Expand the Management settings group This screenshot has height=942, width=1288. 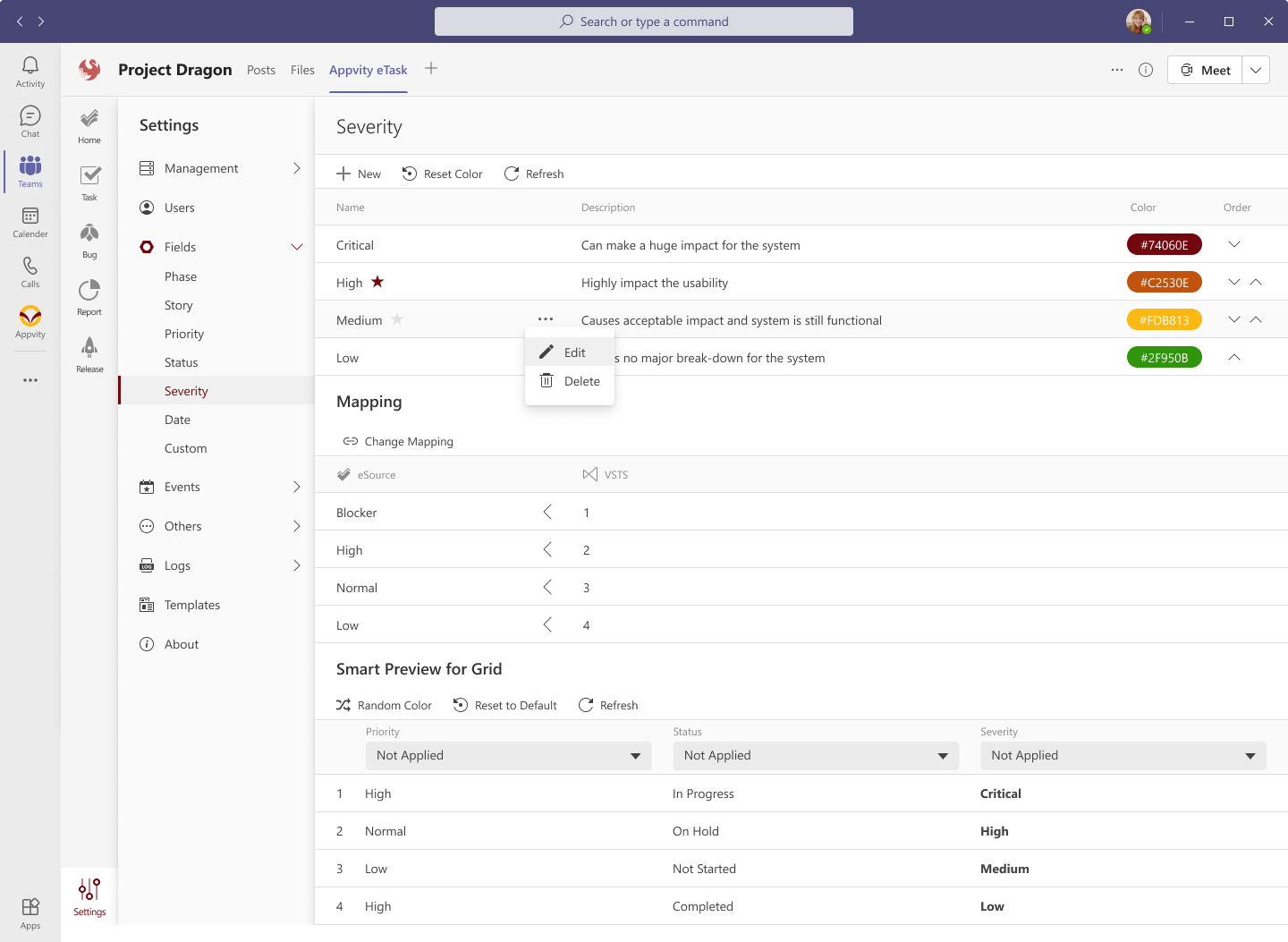click(x=296, y=168)
